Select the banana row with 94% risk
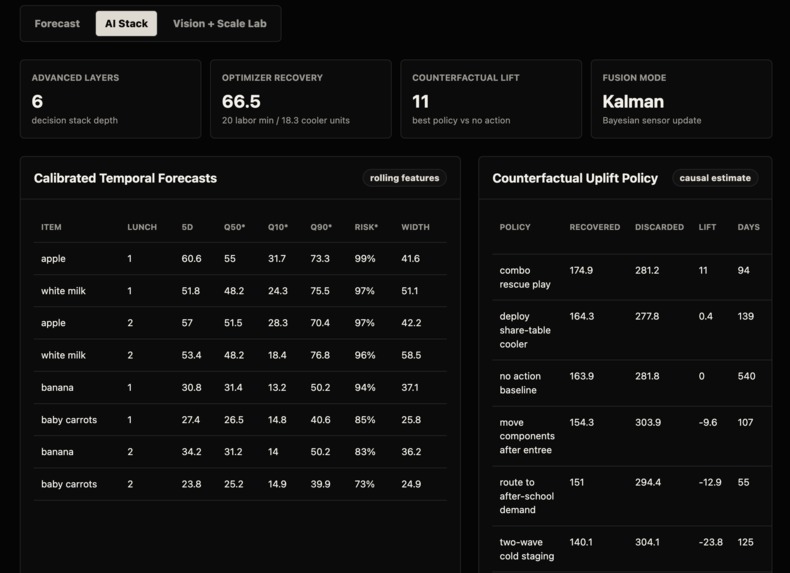This screenshot has height=573, width=790. [240, 388]
